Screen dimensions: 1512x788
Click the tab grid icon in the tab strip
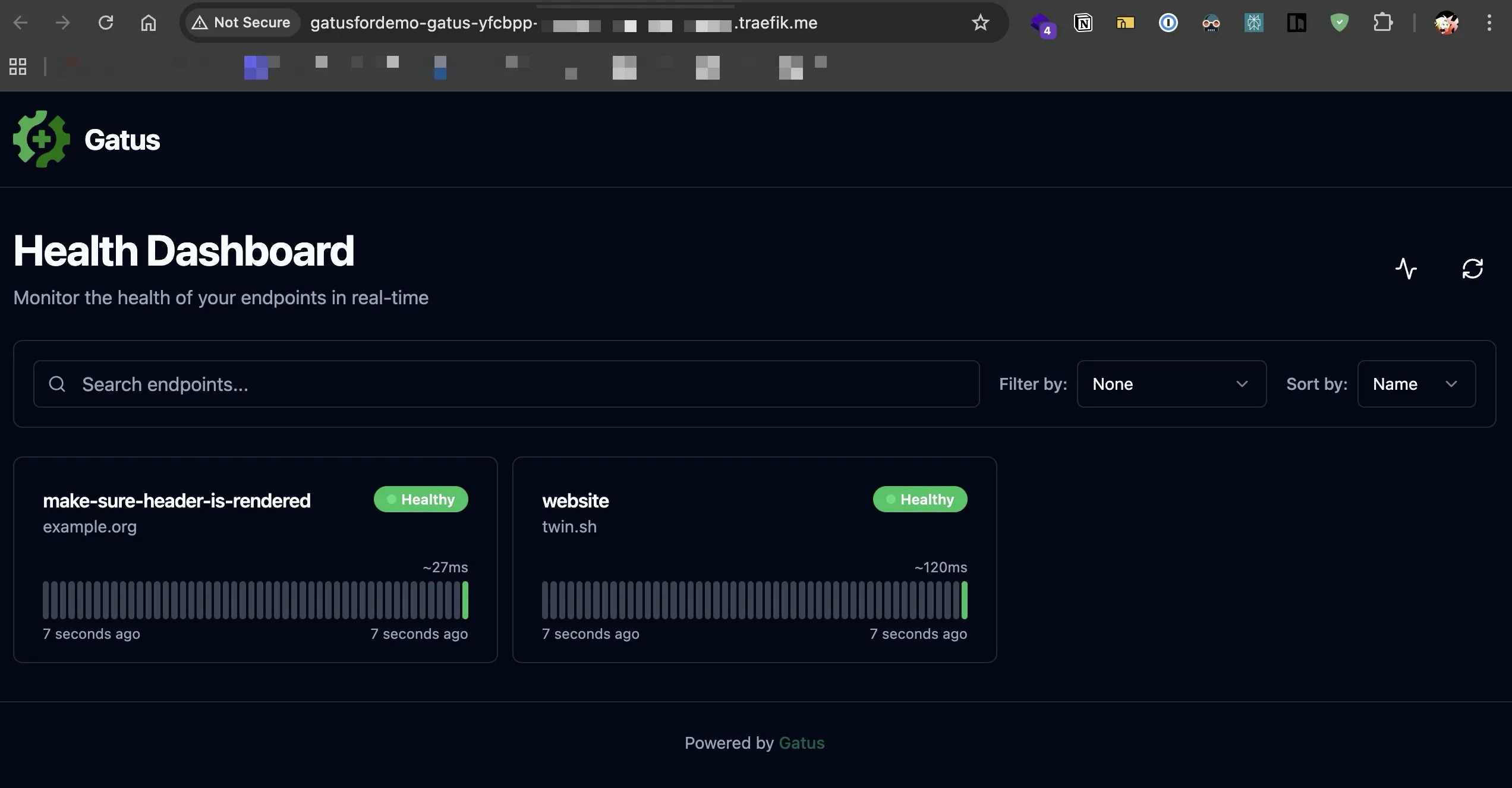[x=17, y=66]
